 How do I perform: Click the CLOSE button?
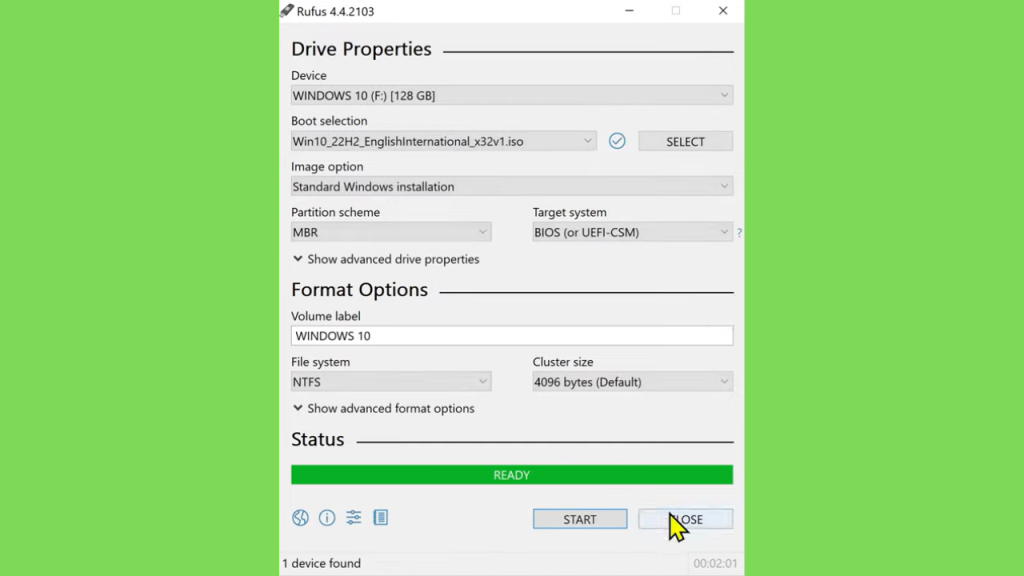tap(685, 519)
